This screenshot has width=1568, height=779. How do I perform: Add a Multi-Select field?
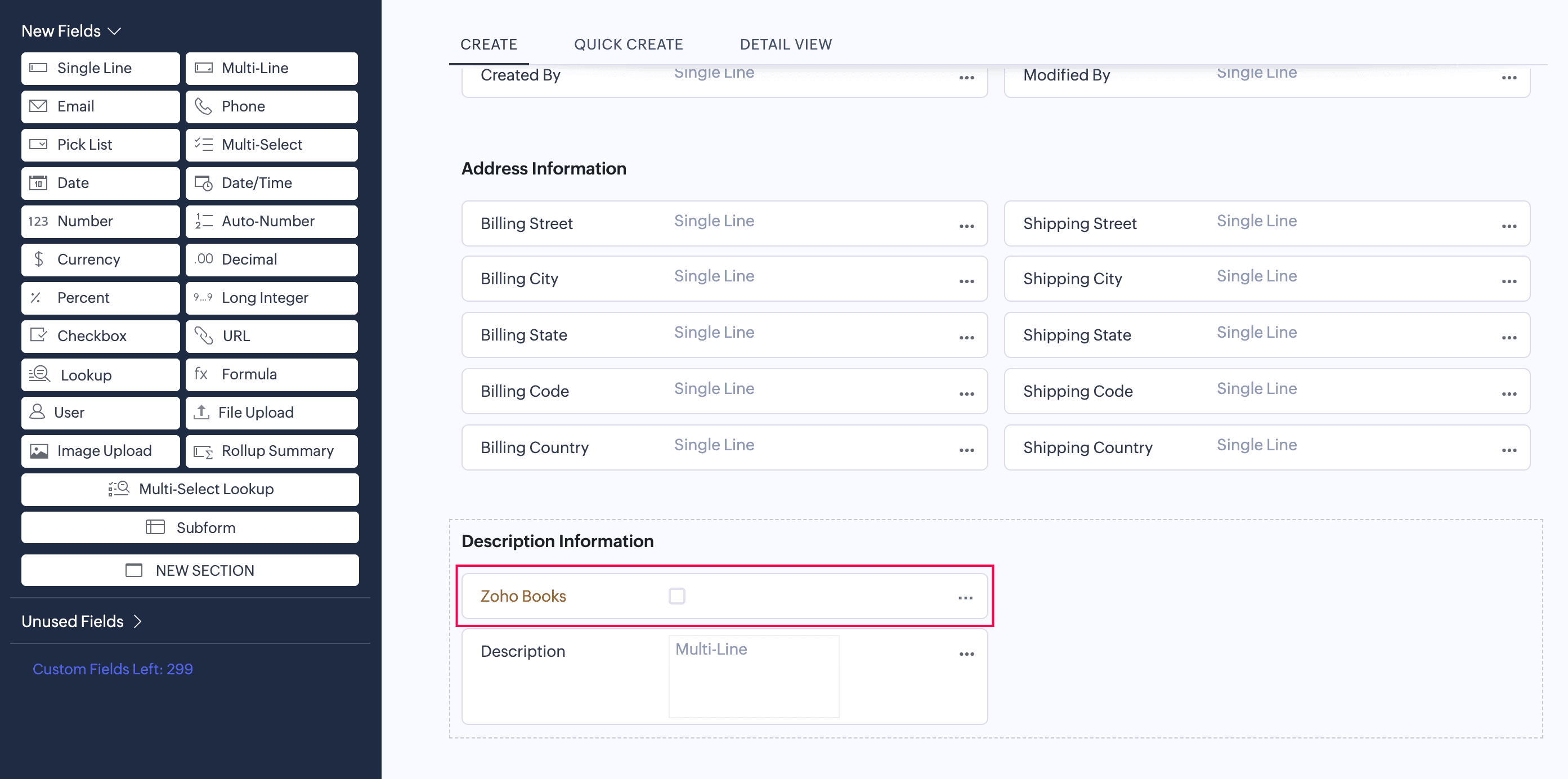point(271,145)
